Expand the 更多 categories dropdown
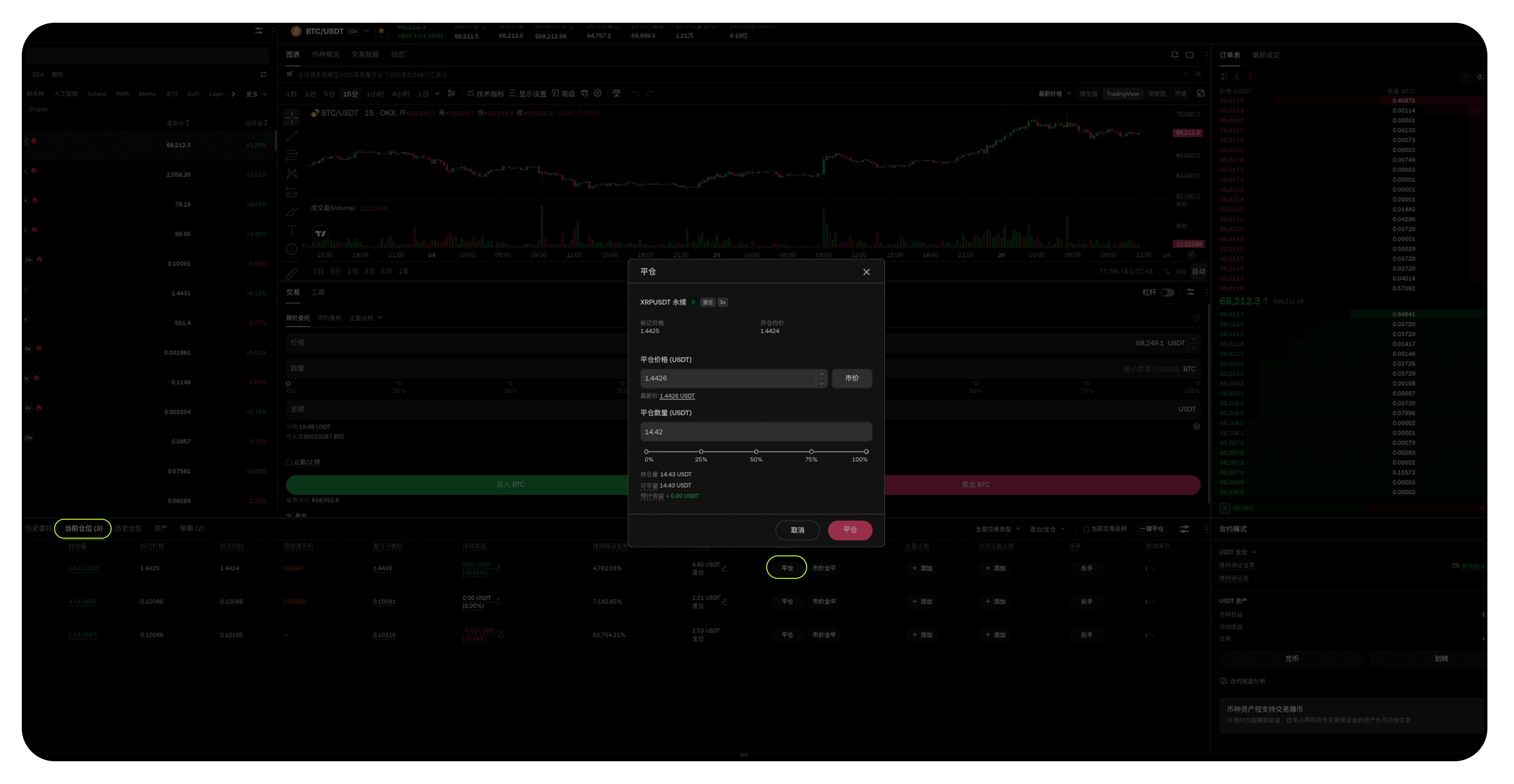Viewport: 1514px width, 784px height. point(256,94)
